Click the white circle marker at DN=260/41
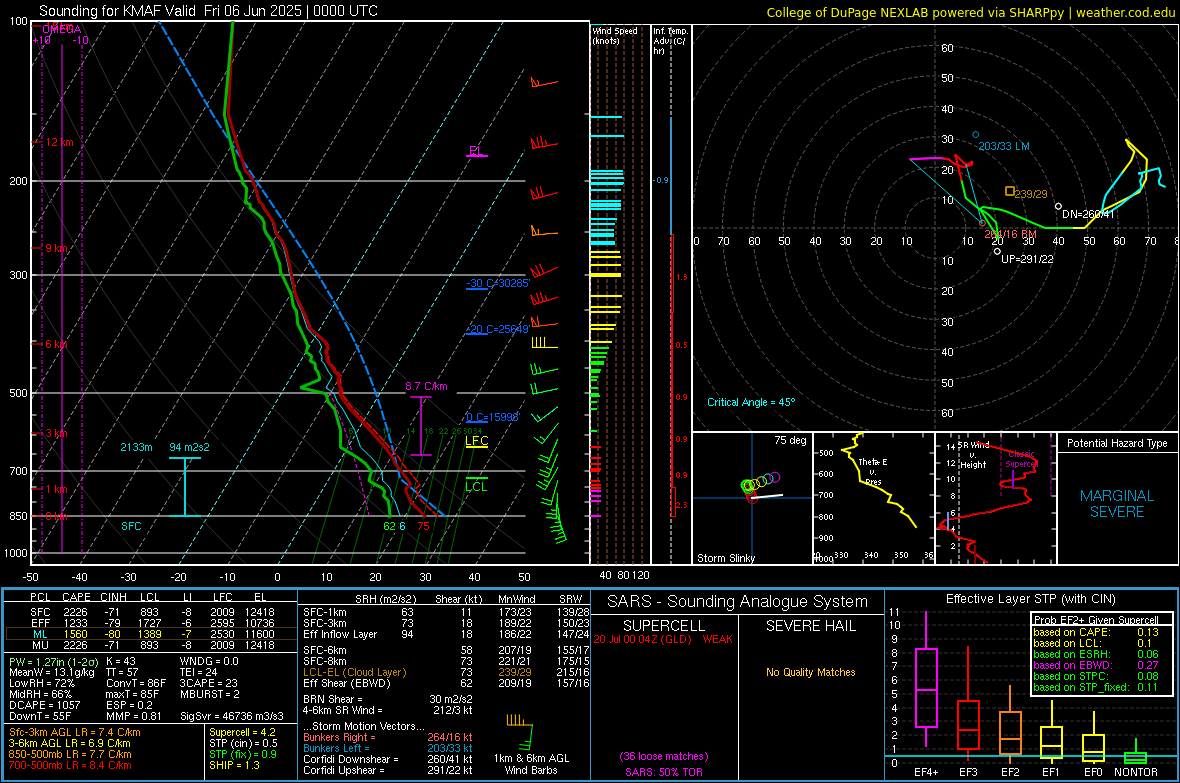Viewport: 1180px width, 783px height. pos(1058,206)
